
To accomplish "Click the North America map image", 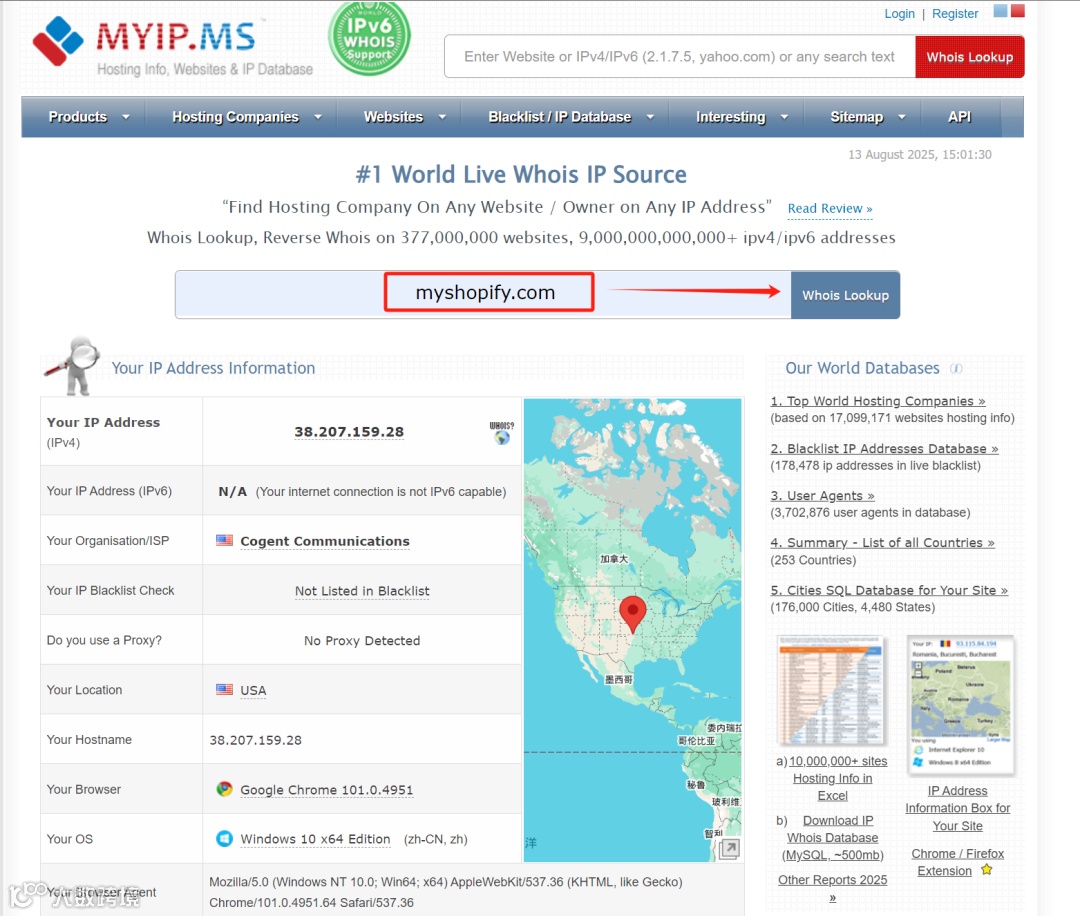I will [x=632, y=629].
